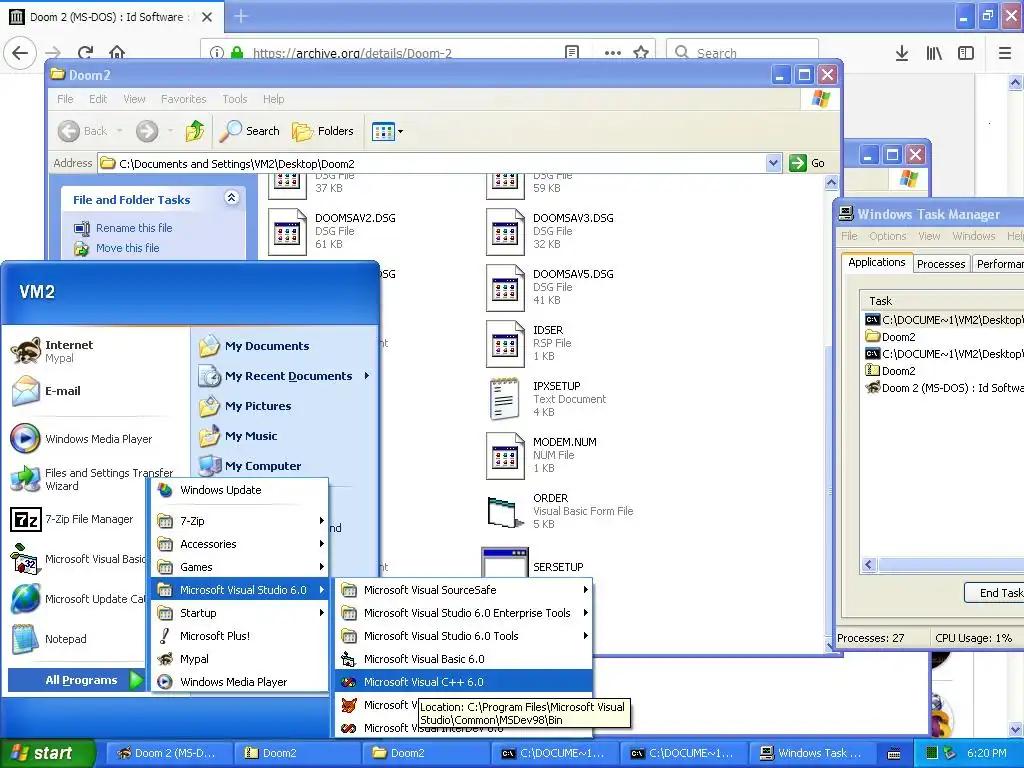This screenshot has height=768, width=1024.
Task: Open My Pictures from Start menu
Action: coord(285,406)
